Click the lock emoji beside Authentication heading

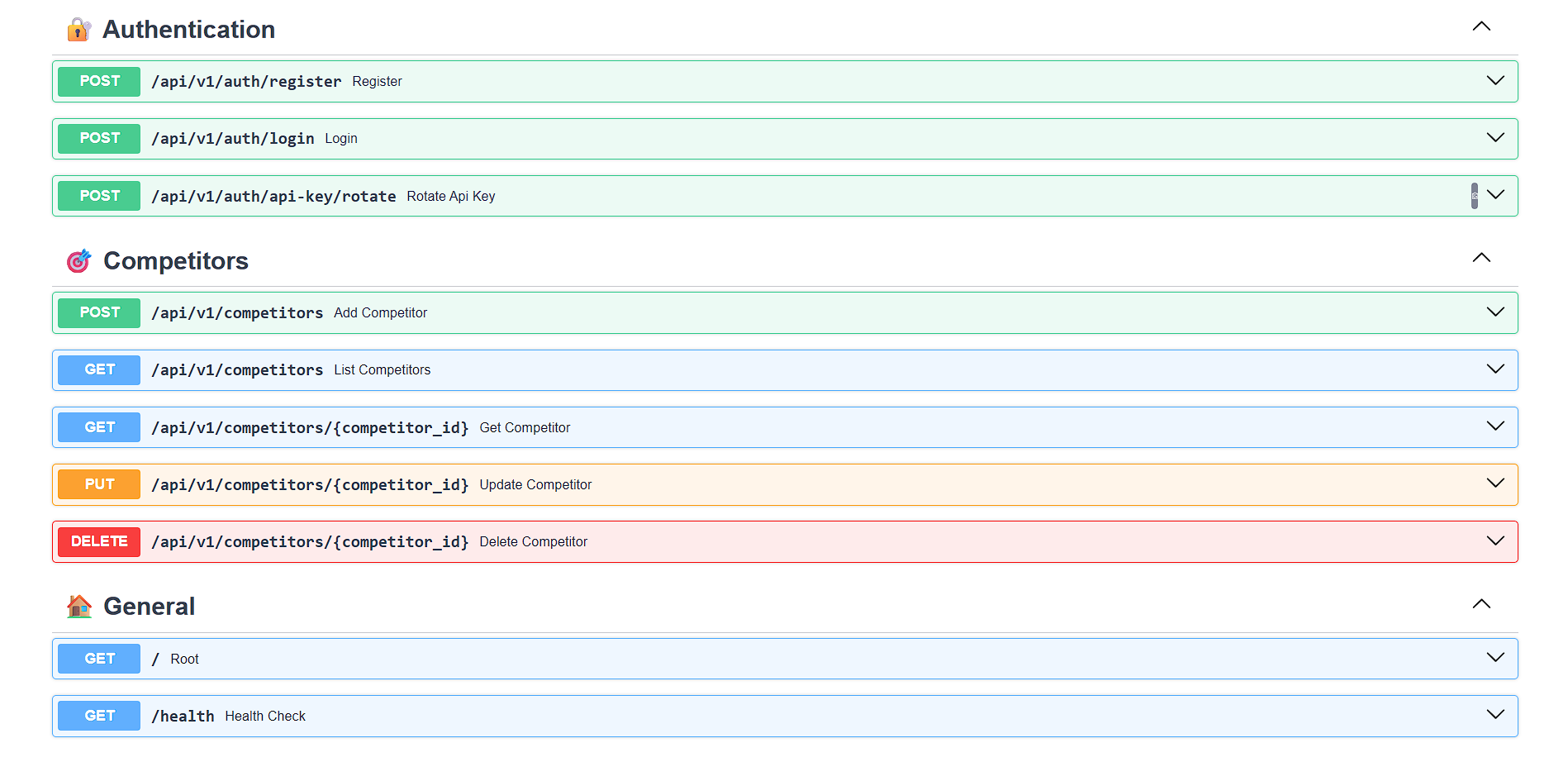click(x=78, y=30)
